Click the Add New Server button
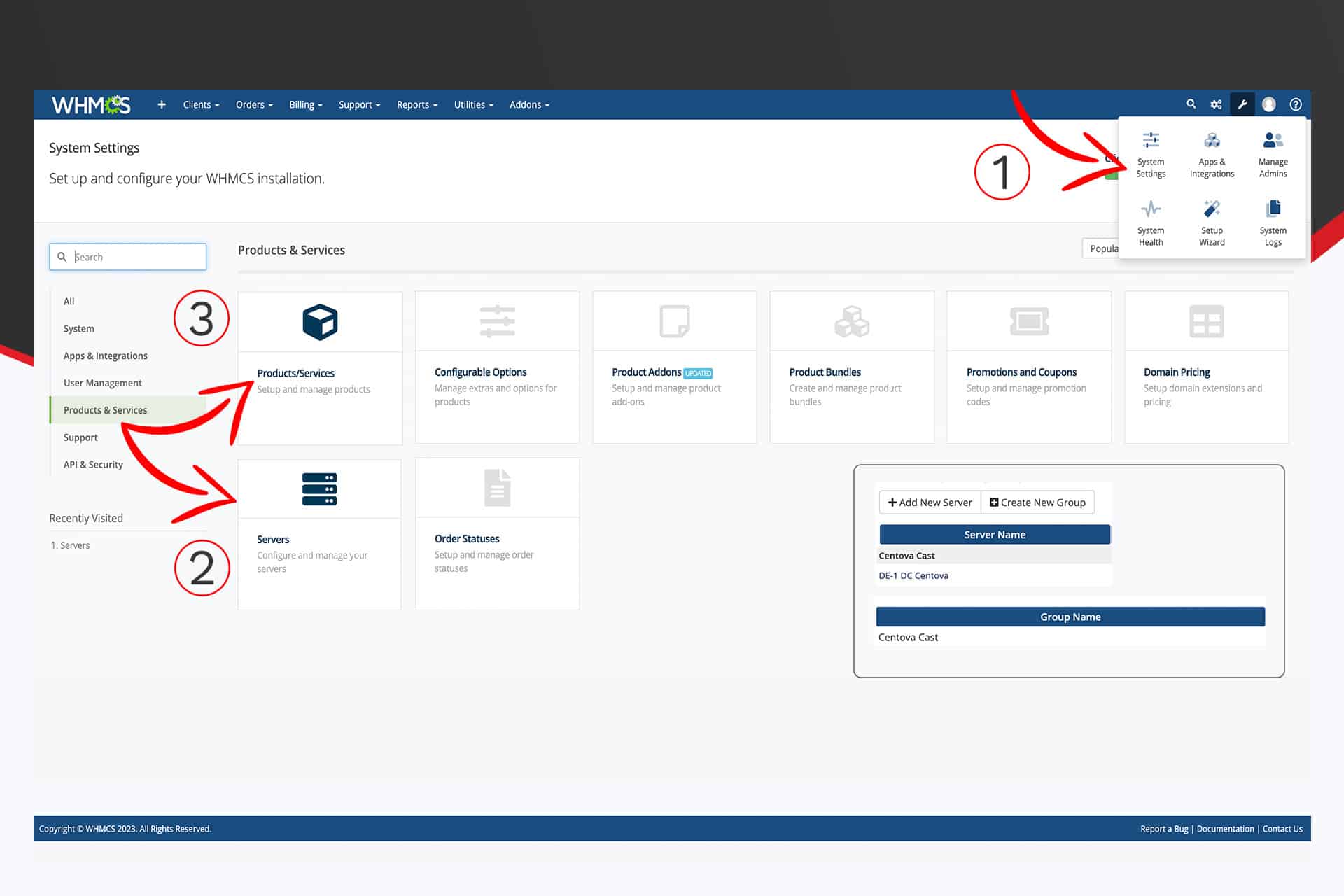 [x=930, y=503]
